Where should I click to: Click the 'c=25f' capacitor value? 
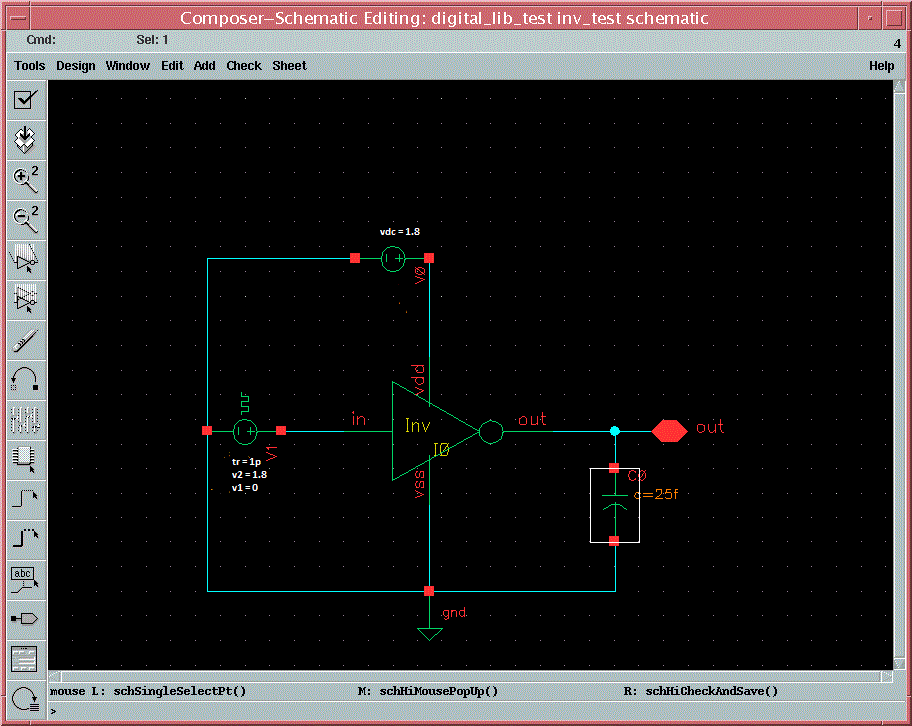pyautogui.click(x=656, y=494)
